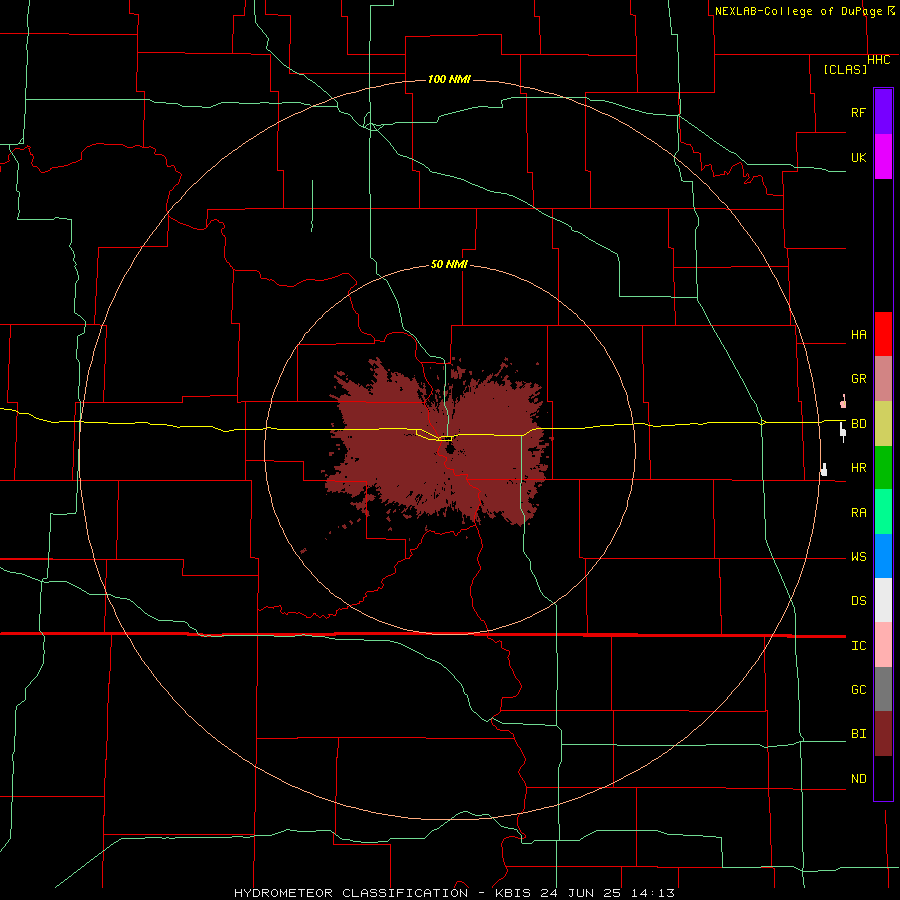Click the 'UK' legend label
The width and height of the screenshot is (900, 900).
[858, 157]
